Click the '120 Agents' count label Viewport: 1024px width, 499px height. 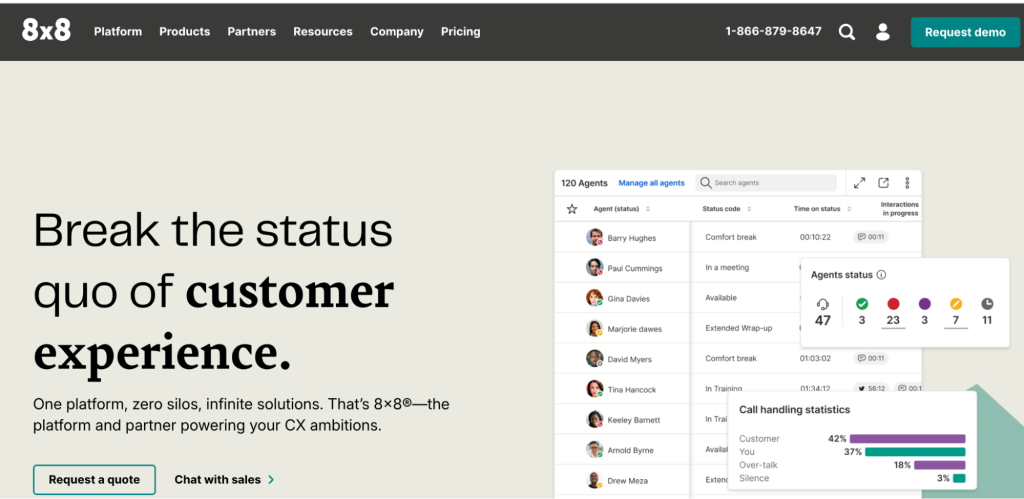coord(584,183)
